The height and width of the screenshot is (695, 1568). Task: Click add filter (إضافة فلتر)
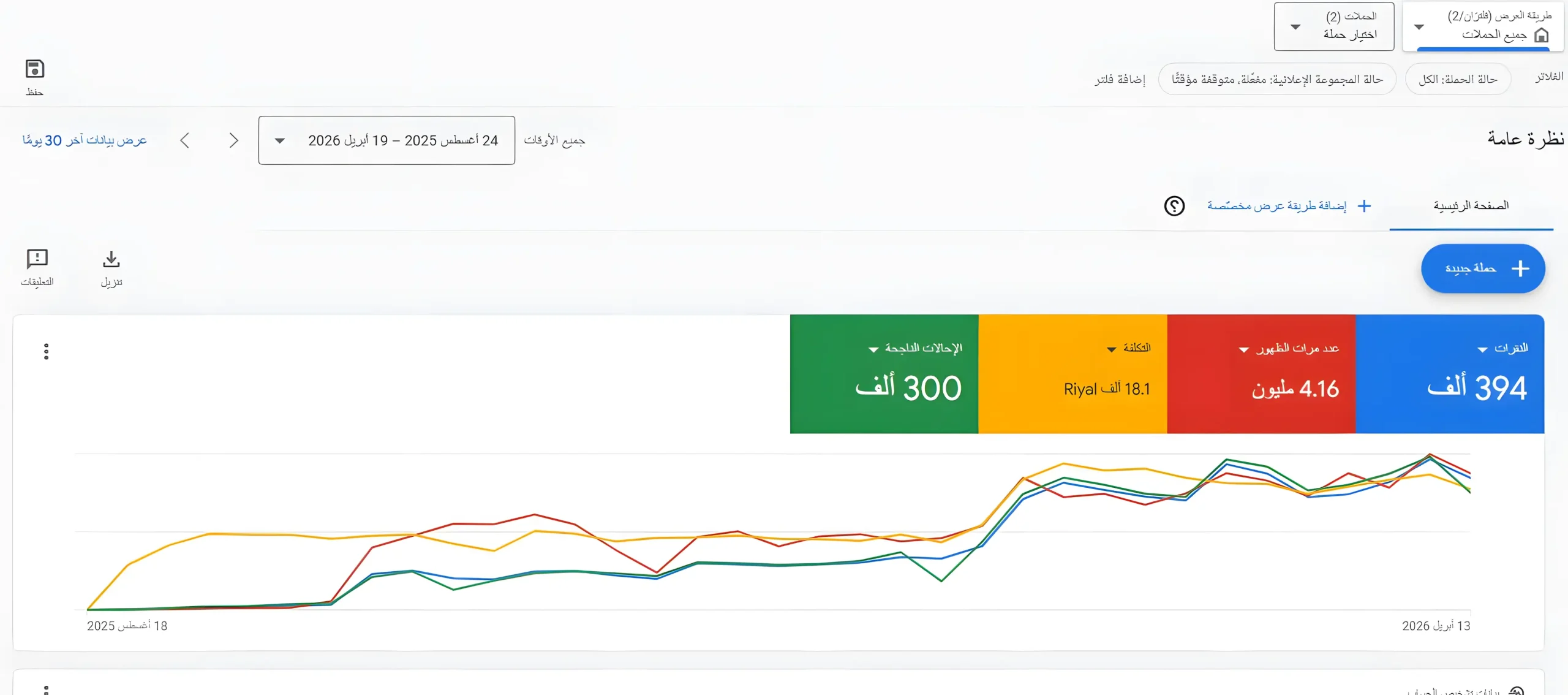pyautogui.click(x=1120, y=80)
